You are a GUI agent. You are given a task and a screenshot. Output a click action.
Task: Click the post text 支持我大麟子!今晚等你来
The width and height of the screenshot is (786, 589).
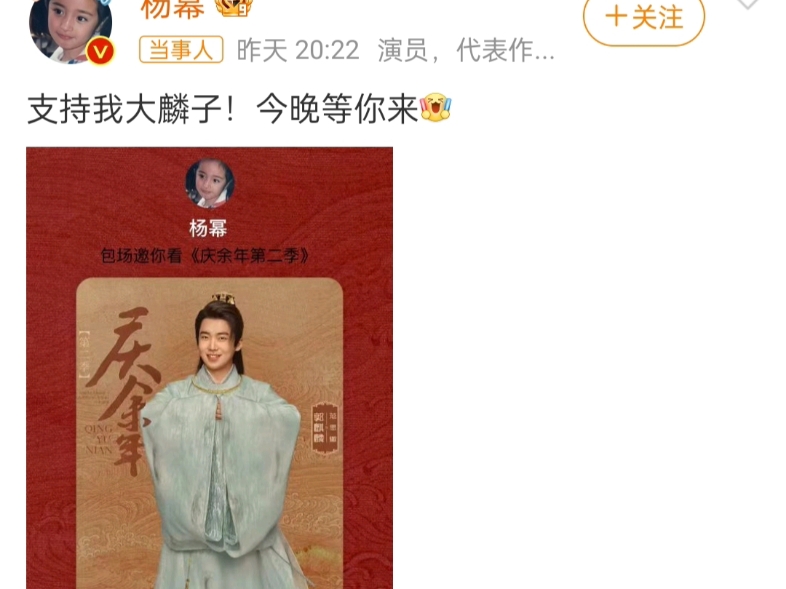tap(223, 109)
